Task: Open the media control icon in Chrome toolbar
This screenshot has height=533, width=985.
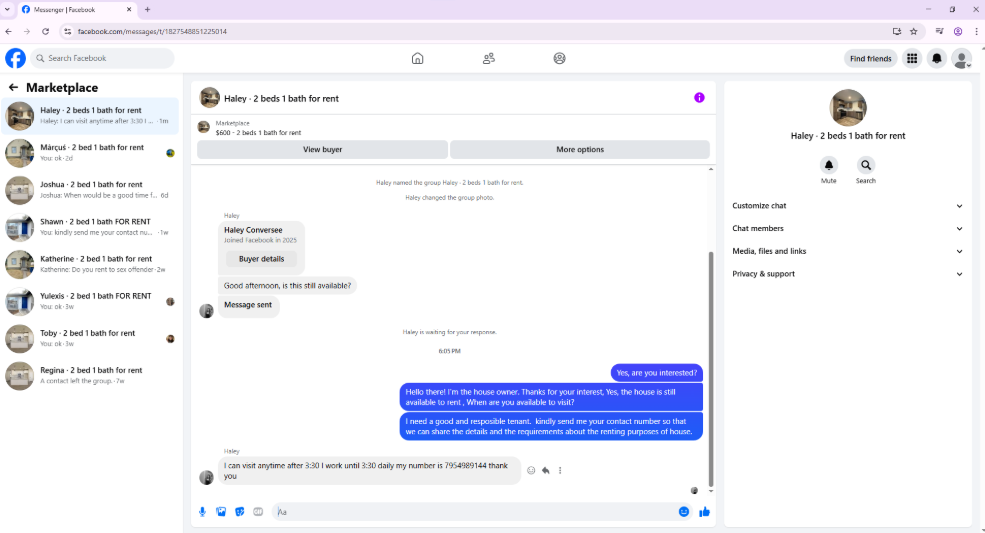Action: (x=940, y=31)
